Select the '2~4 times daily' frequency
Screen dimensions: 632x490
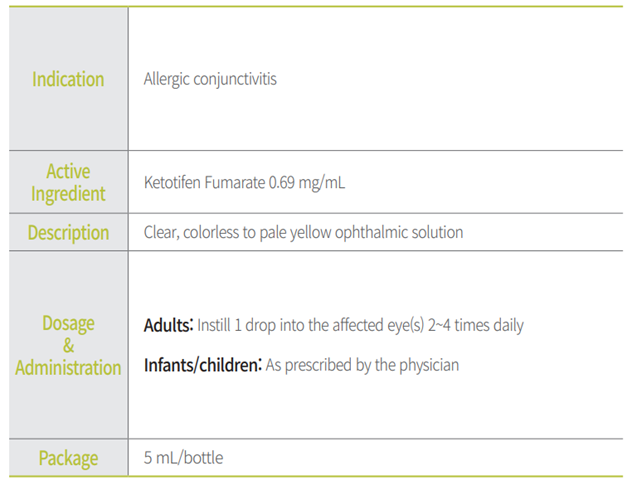tap(476, 325)
